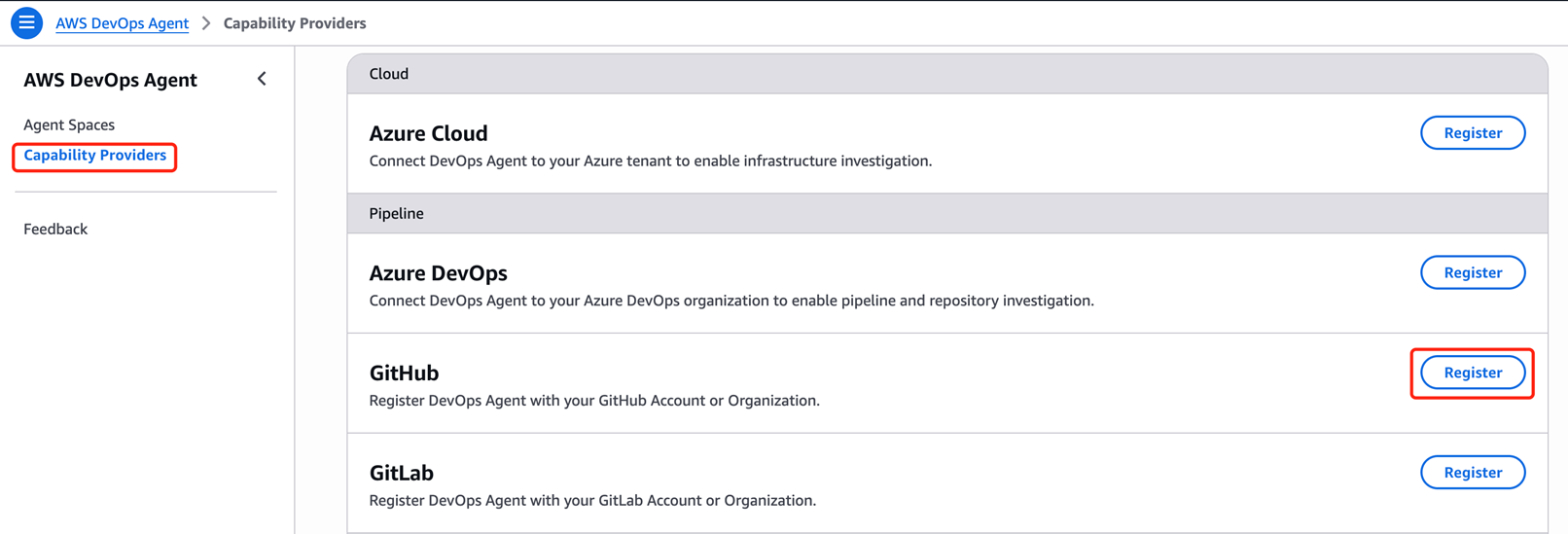
Task: Register the GitLab provider
Action: (x=1472, y=473)
